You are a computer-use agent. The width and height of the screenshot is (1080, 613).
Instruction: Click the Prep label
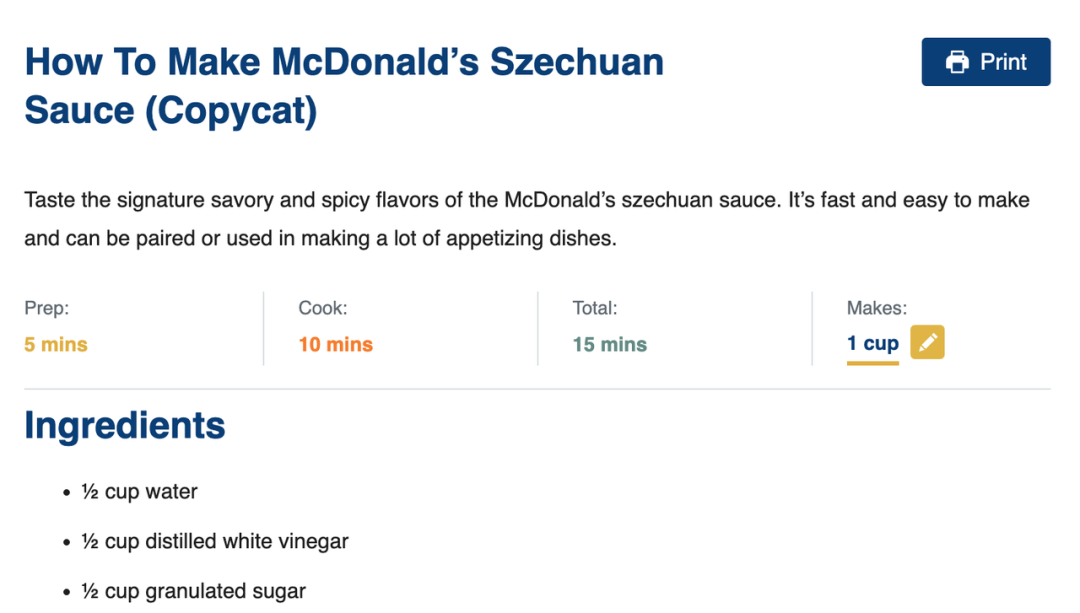pyautogui.click(x=47, y=308)
